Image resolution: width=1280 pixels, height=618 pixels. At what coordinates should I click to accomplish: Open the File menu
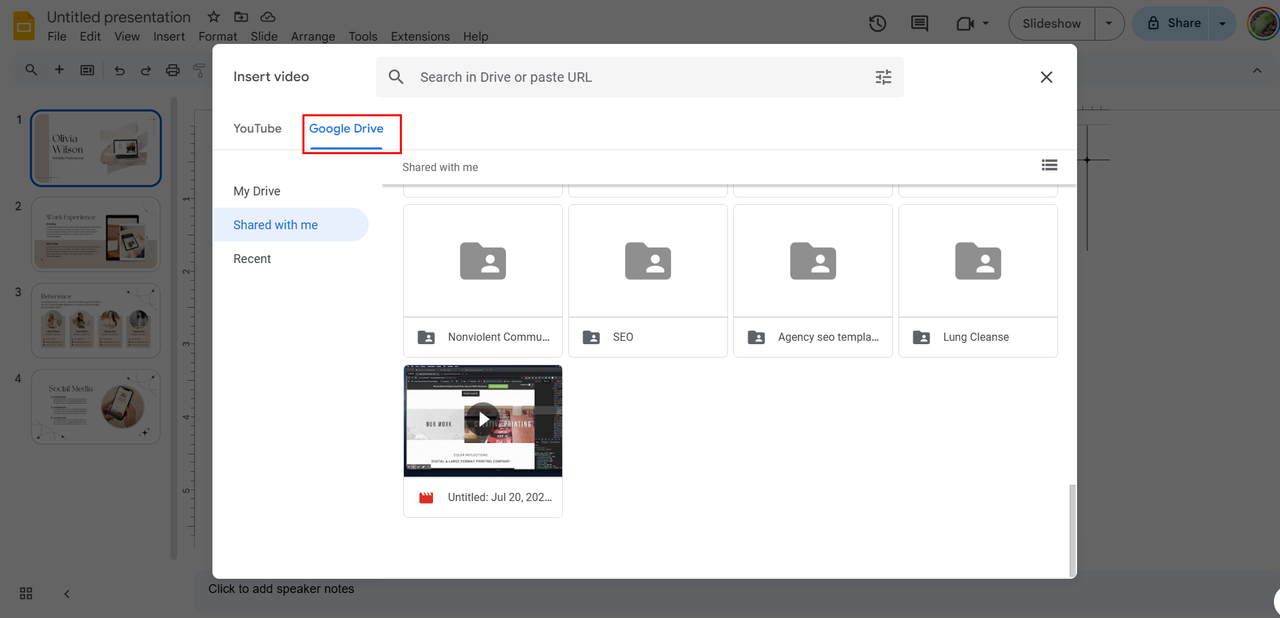click(x=57, y=36)
